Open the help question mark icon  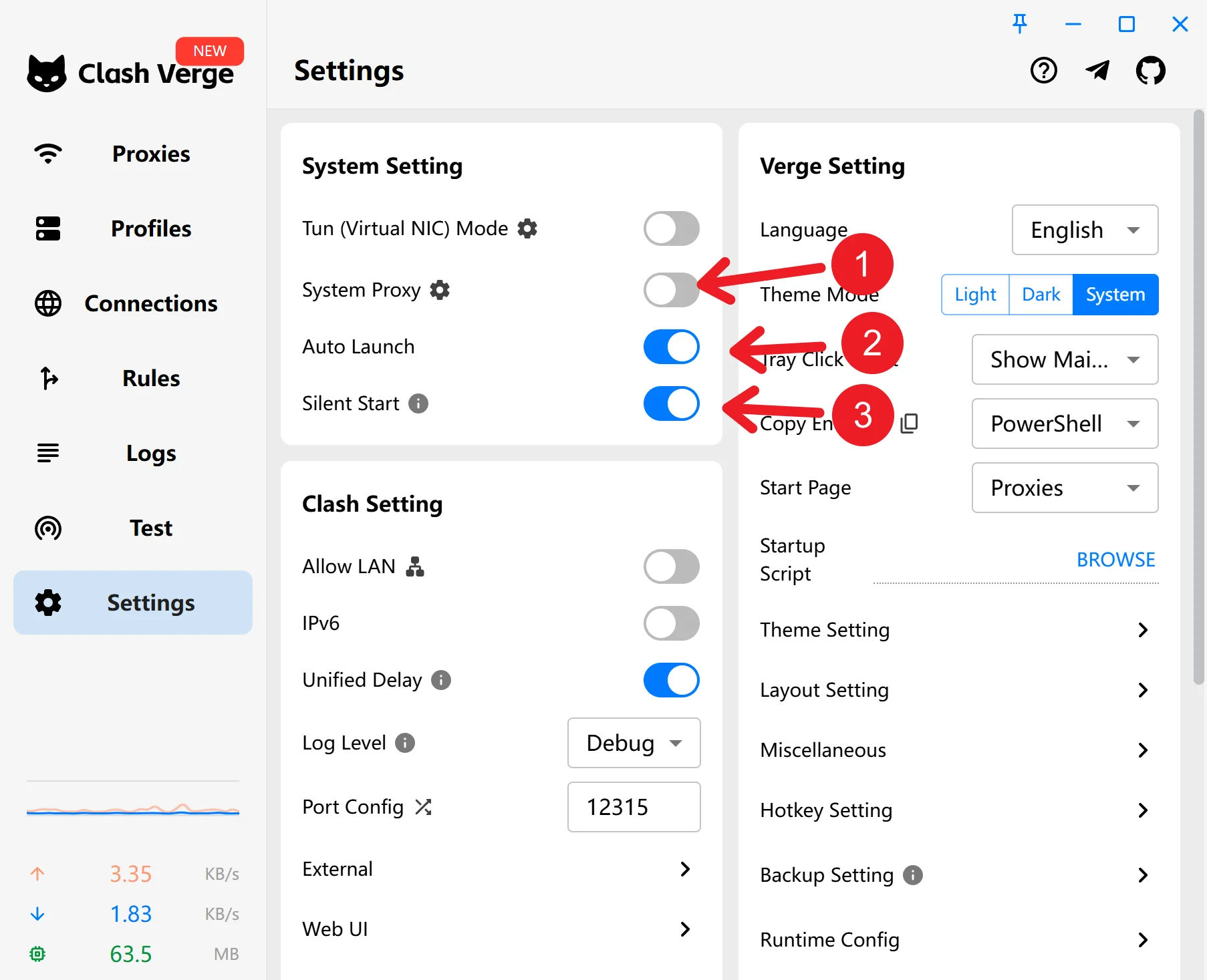click(1043, 70)
